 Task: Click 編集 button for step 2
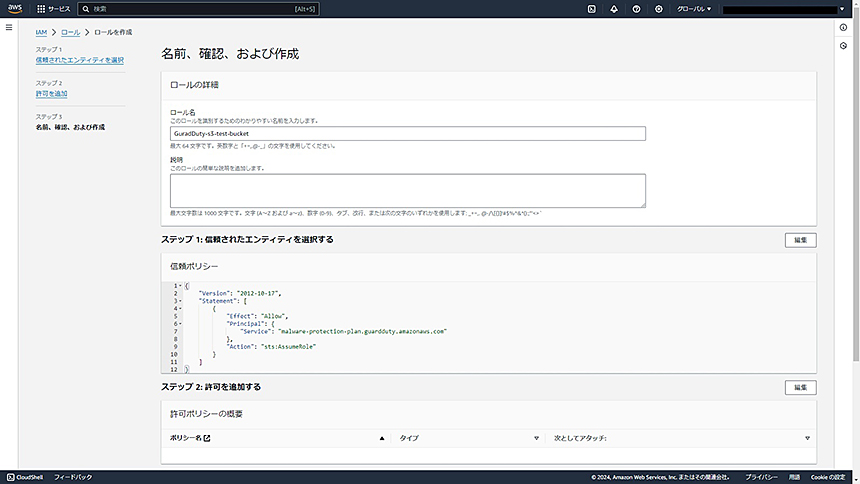pyautogui.click(x=800, y=387)
